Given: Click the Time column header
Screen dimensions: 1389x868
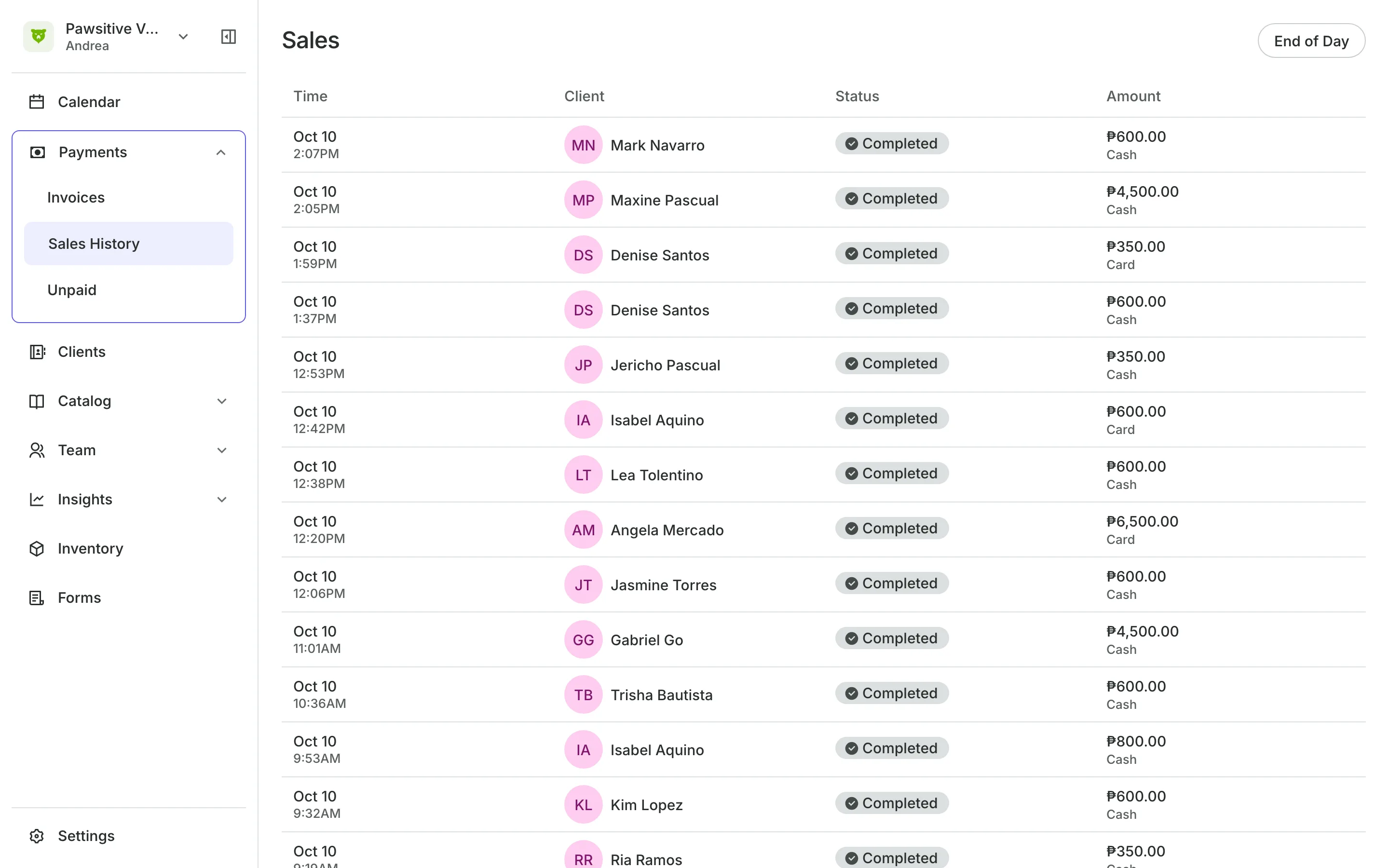Looking at the screenshot, I should pyautogui.click(x=310, y=96).
